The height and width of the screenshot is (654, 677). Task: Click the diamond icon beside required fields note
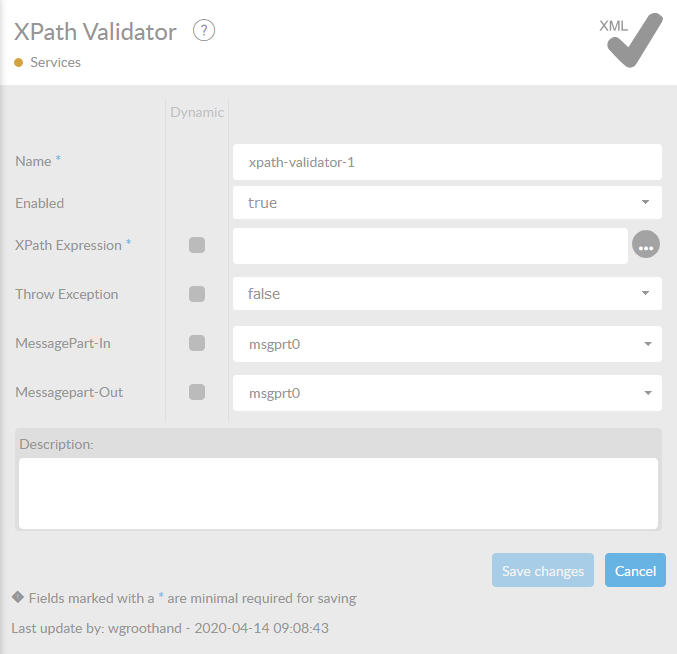(x=17, y=597)
